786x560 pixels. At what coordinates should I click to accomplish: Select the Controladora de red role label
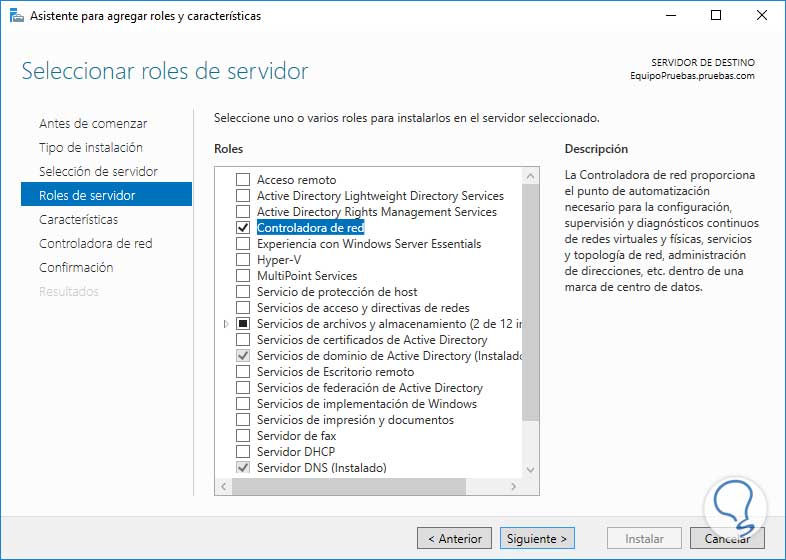click(x=310, y=228)
